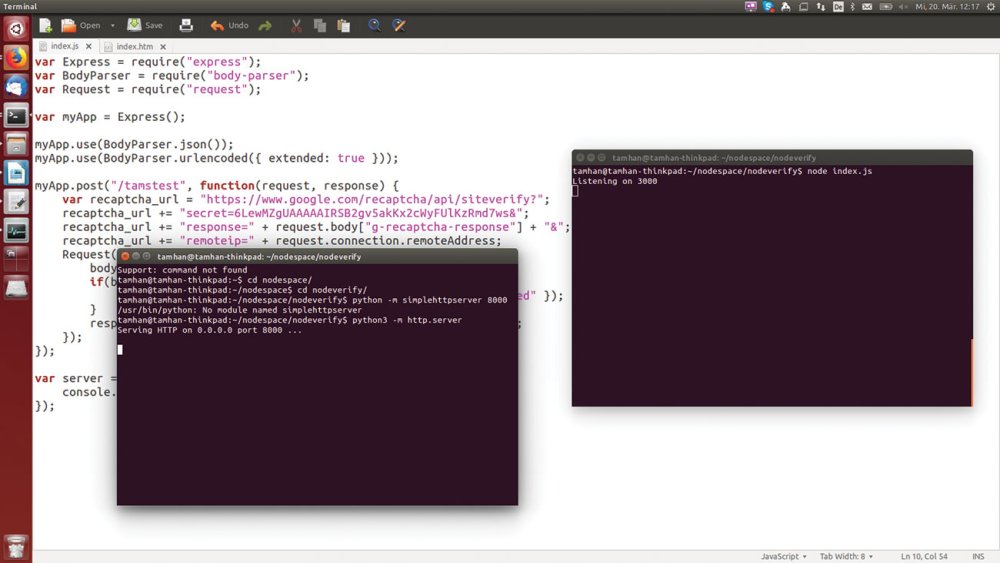Open the system gear session menu

(990, 6)
